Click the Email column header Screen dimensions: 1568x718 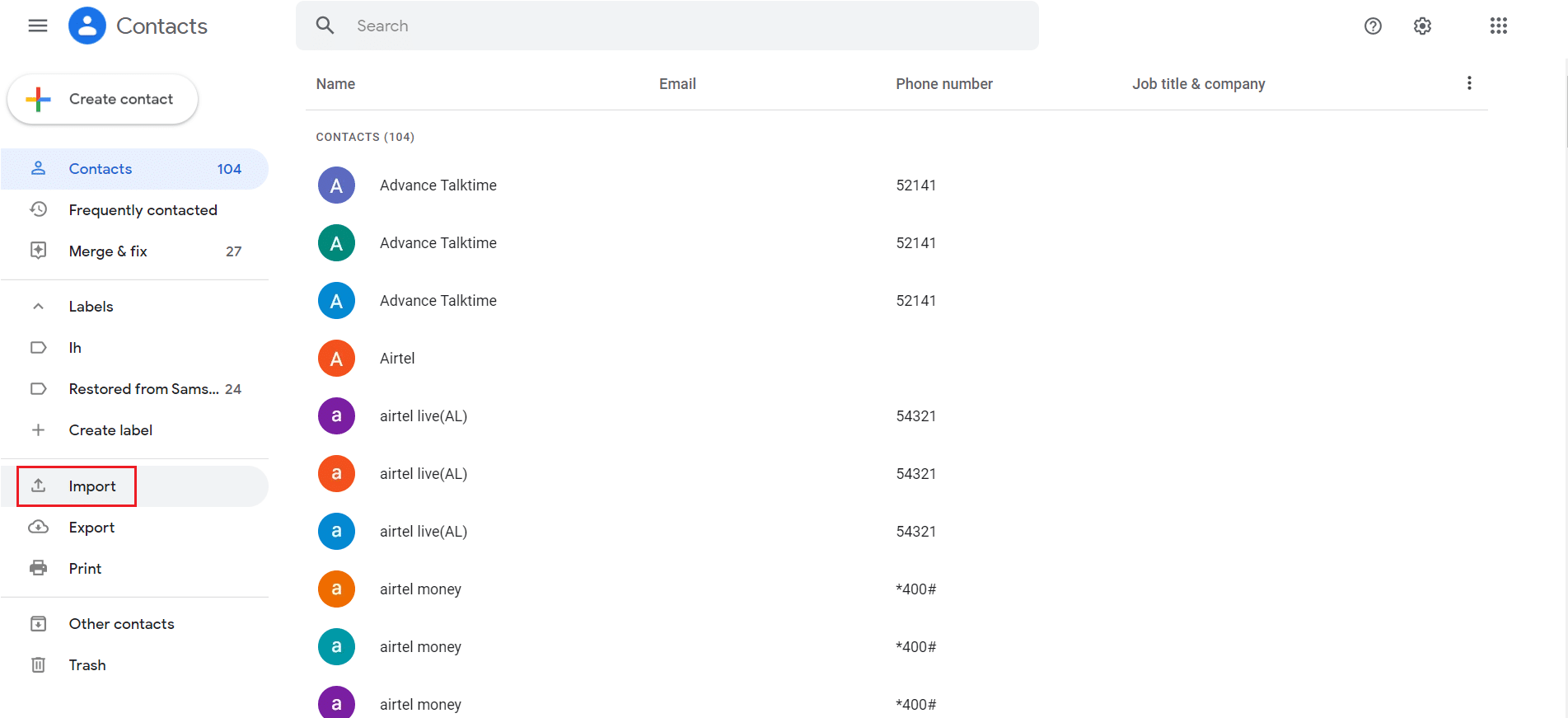click(677, 84)
